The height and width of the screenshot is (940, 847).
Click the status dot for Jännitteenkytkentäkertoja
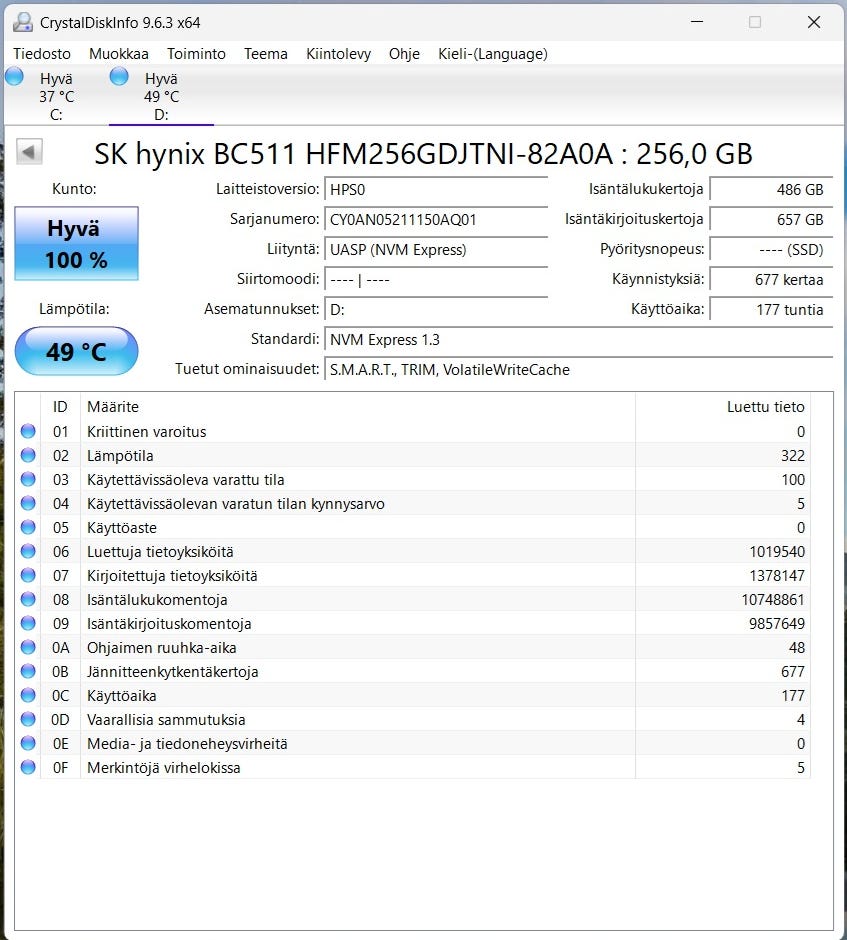[28, 671]
